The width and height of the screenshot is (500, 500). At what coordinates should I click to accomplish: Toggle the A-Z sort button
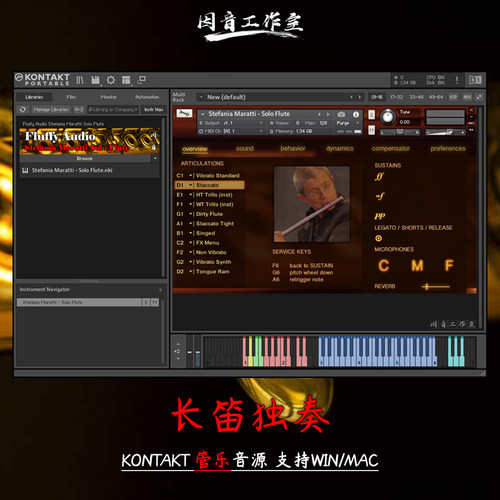click(79, 109)
